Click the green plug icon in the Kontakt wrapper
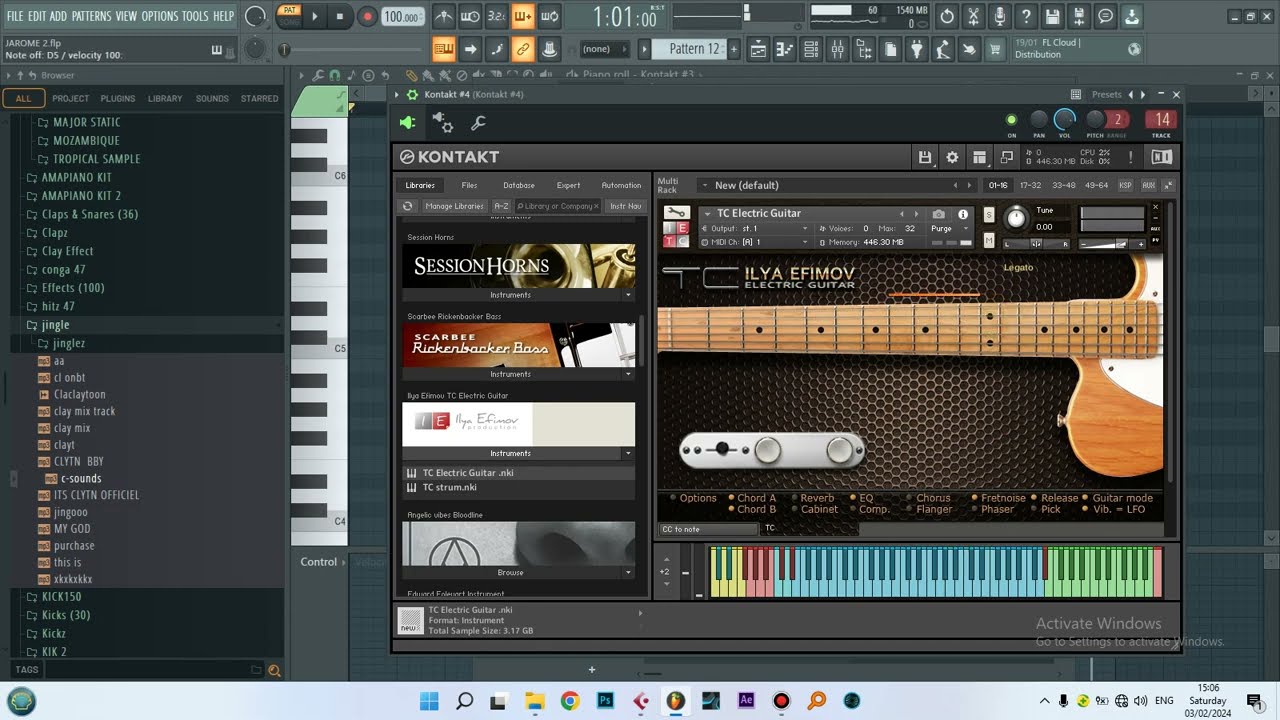This screenshot has width=1280, height=720. coord(407,123)
